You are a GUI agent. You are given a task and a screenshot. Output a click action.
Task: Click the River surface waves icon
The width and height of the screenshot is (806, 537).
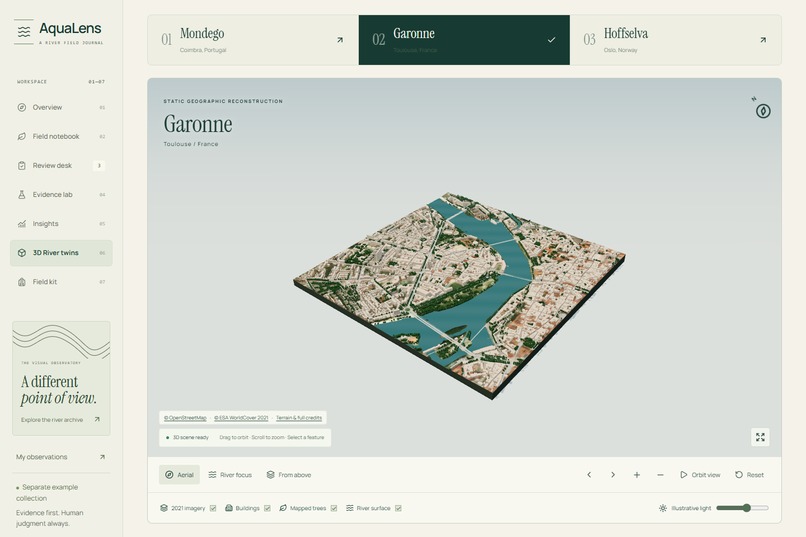[x=350, y=508]
